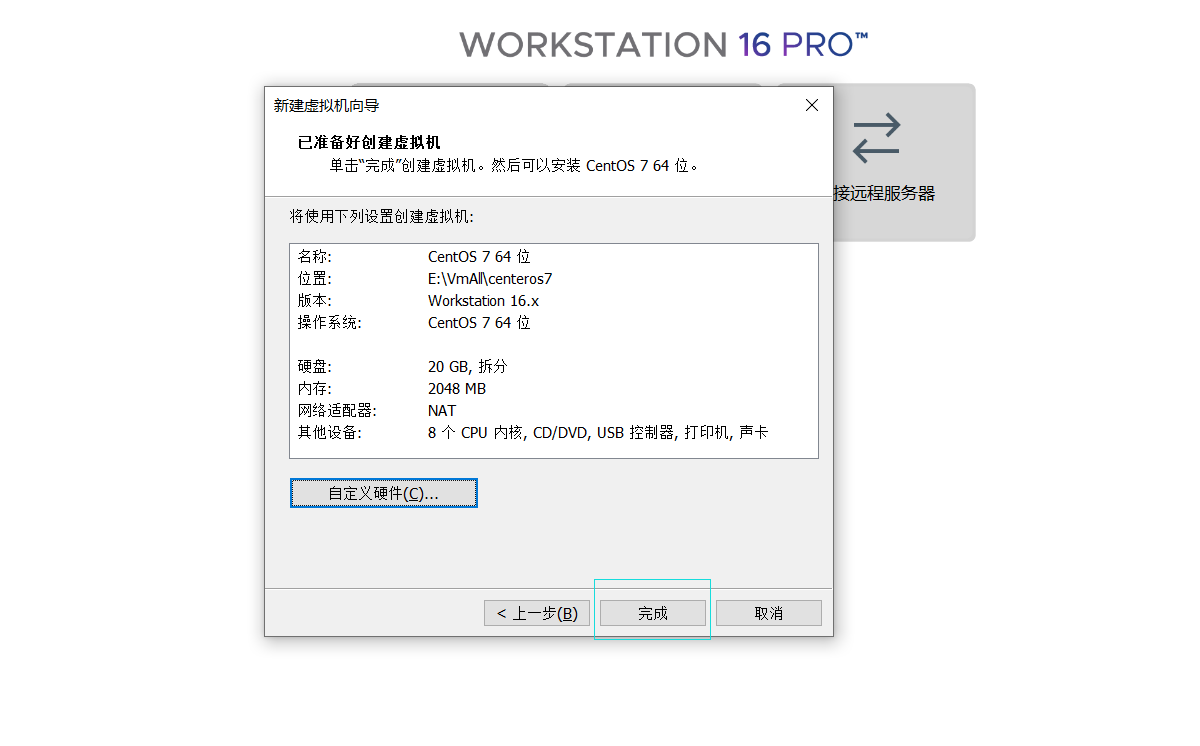Click the 已准备好创建虚拟机 heading

(x=369, y=143)
